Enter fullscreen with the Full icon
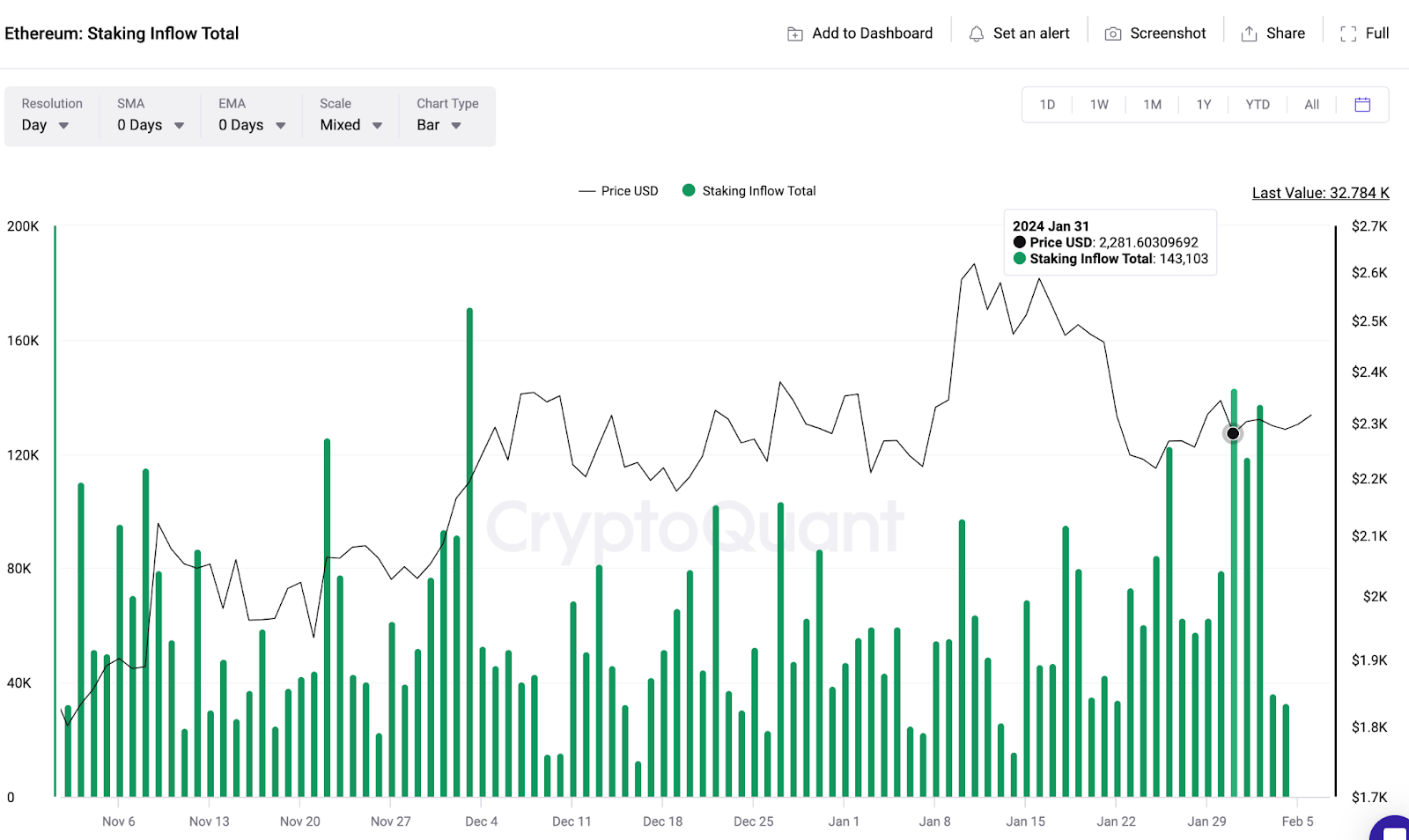The height and width of the screenshot is (840, 1409). pos(1346,34)
